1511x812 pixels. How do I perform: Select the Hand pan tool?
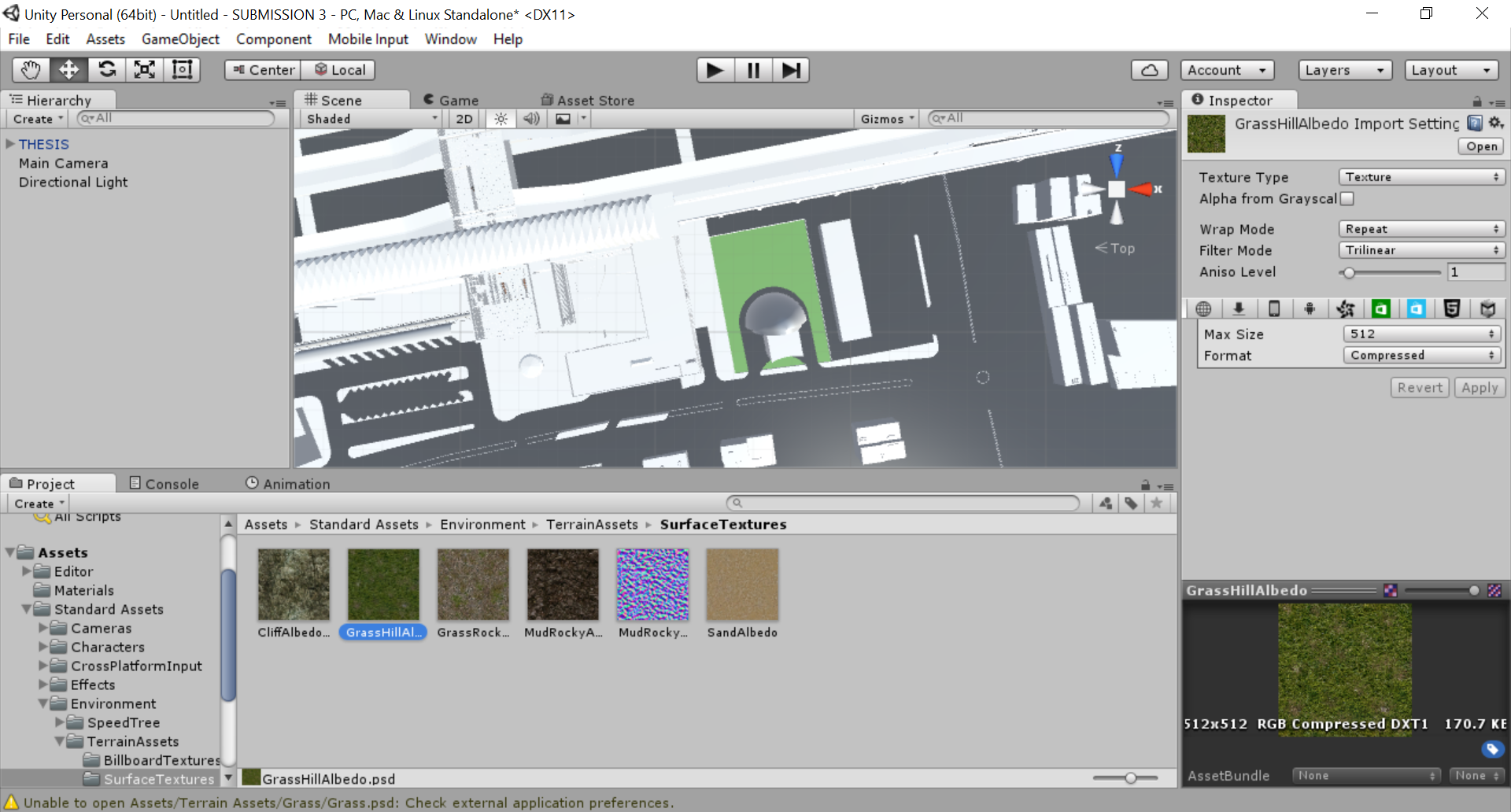[x=30, y=69]
